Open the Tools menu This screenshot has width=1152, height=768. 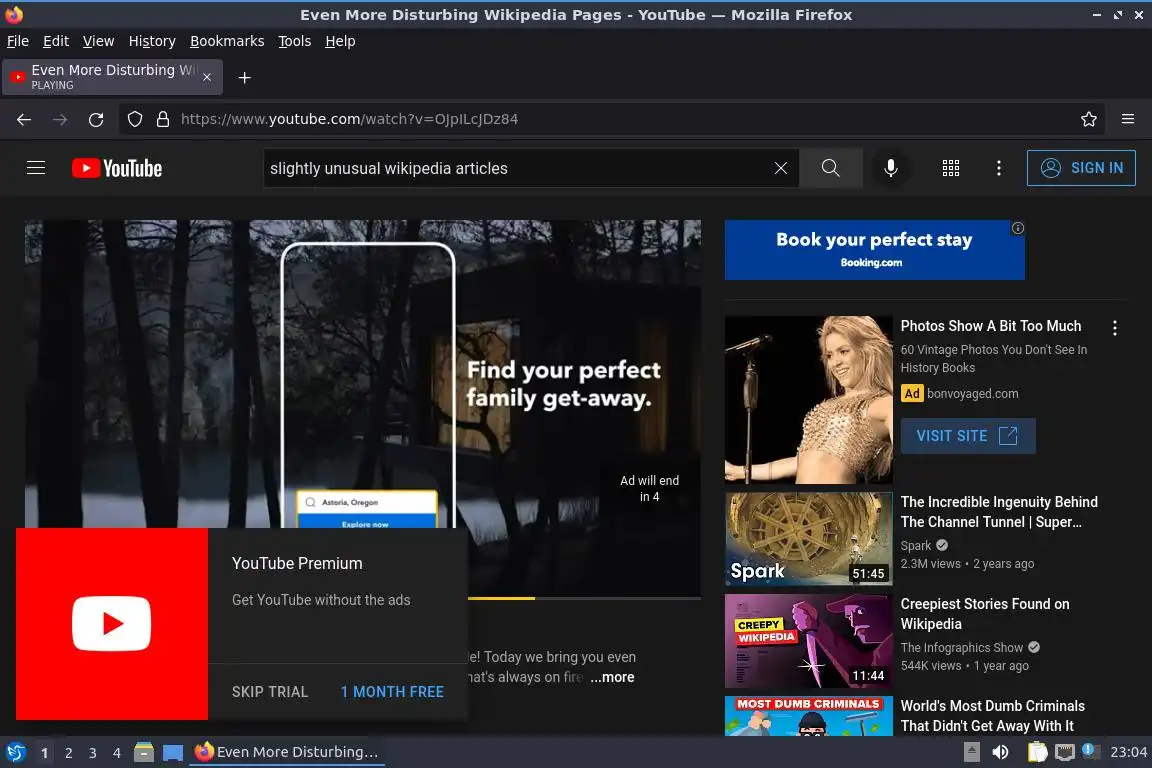[295, 41]
